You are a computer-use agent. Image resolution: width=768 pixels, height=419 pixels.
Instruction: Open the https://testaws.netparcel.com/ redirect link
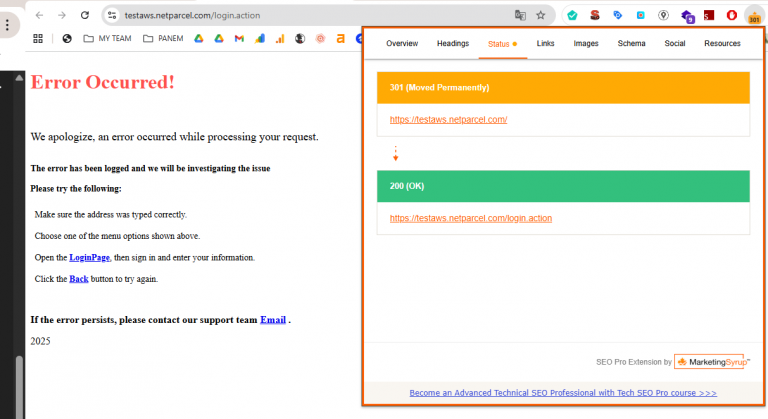[449, 119]
